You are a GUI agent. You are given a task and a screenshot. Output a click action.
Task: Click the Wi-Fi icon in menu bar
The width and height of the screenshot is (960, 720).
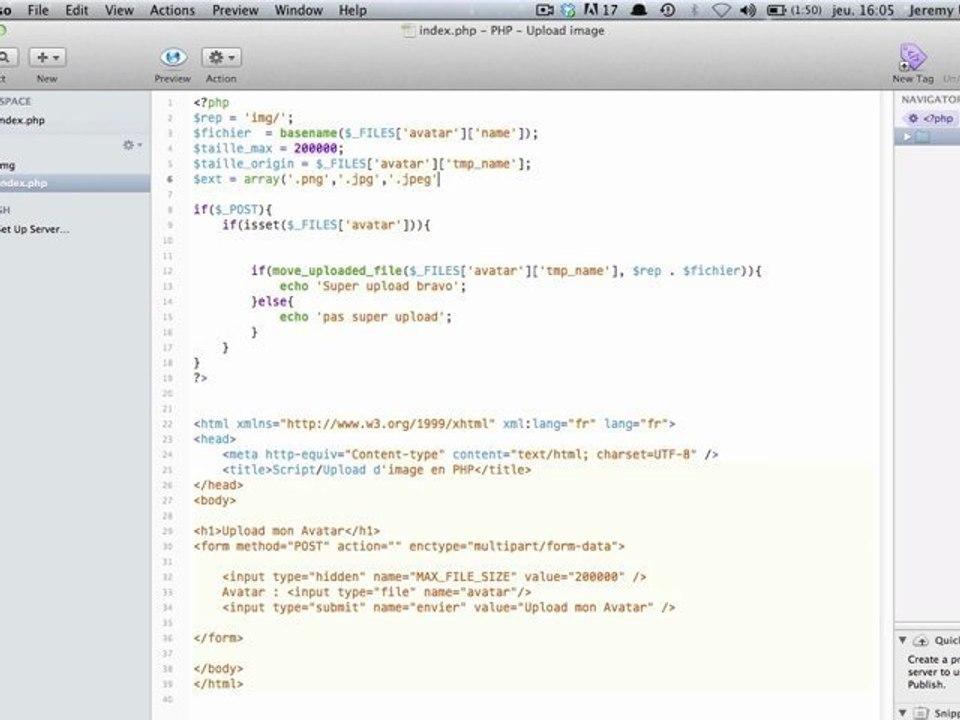point(721,10)
